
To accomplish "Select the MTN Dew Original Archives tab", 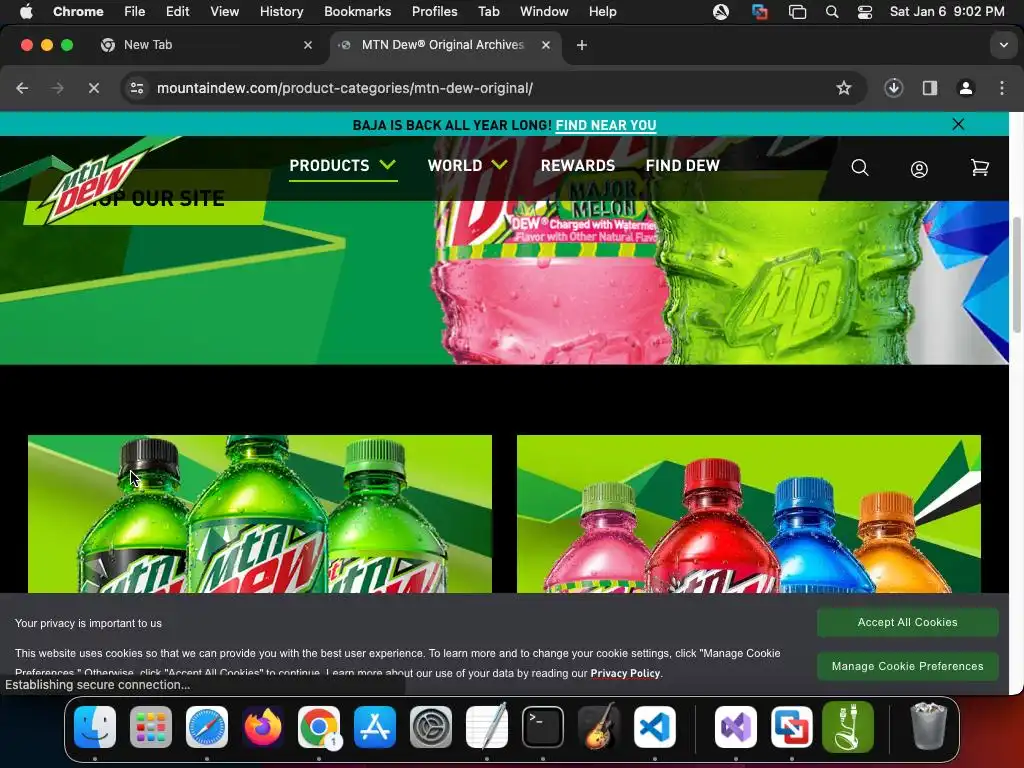I will click(446, 45).
